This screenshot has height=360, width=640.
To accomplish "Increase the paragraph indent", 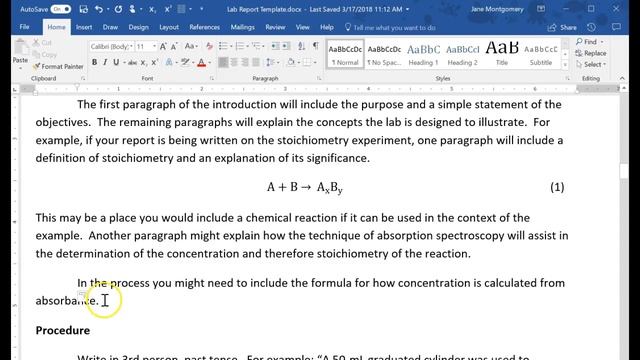I will [x=286, y=46].
